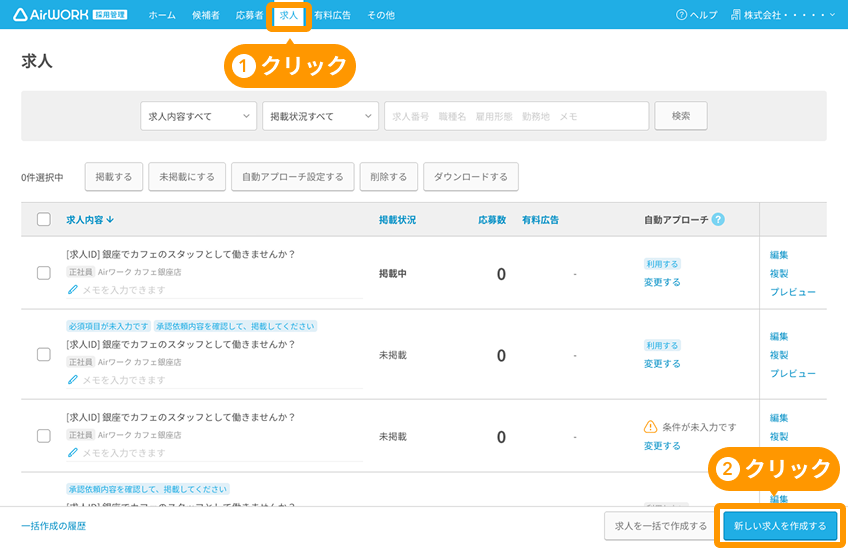
Task: Click 変更する under 条件が未入力です
Action: [x=662, y=446]
